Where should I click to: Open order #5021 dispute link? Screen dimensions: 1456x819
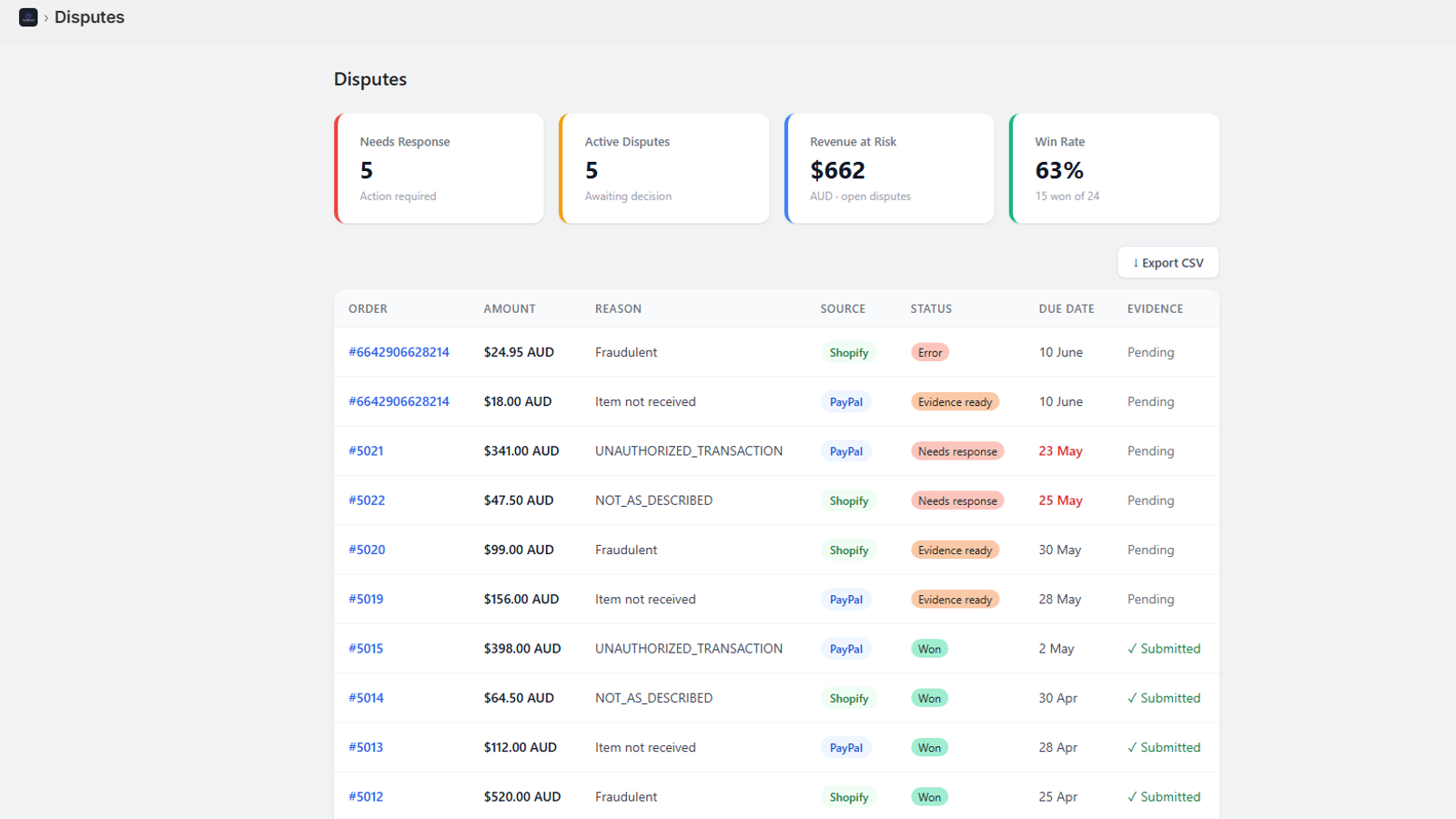pyautogui.click(x=366, y=451)
